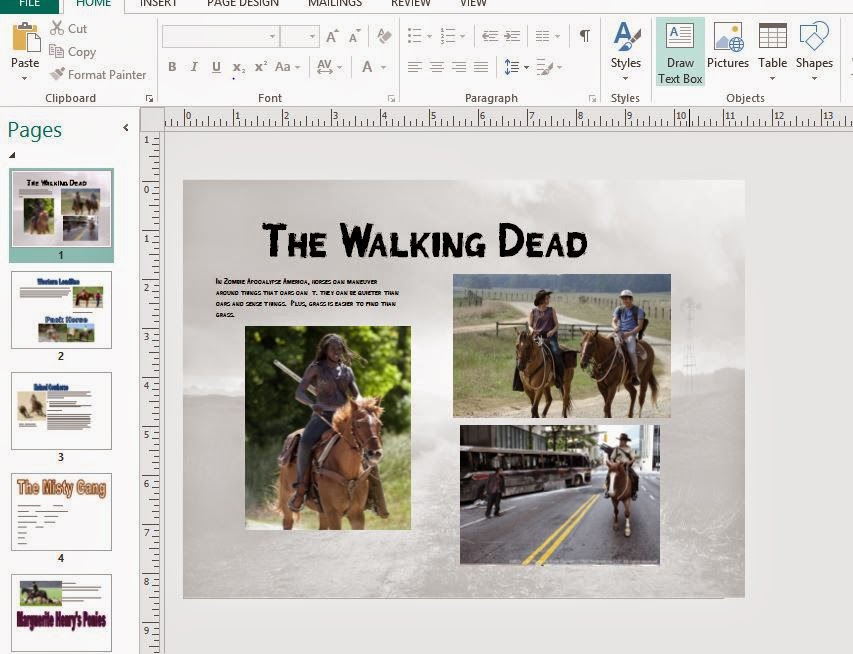This screenshot has width=853, height=654.
Task: Open Line Spacing dropdown
Action: click(516, 67)
